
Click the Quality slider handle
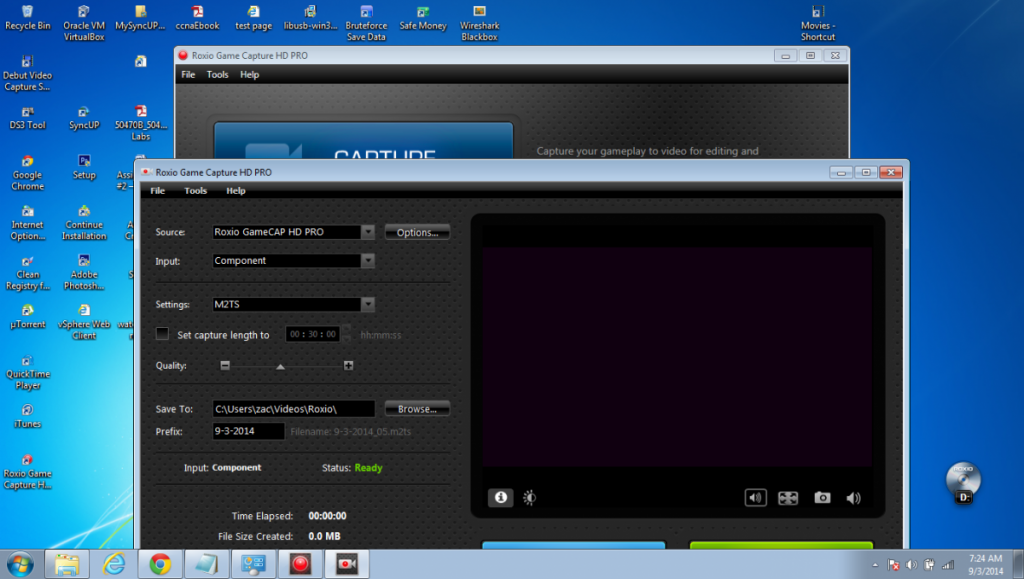[x=280, y=367]
